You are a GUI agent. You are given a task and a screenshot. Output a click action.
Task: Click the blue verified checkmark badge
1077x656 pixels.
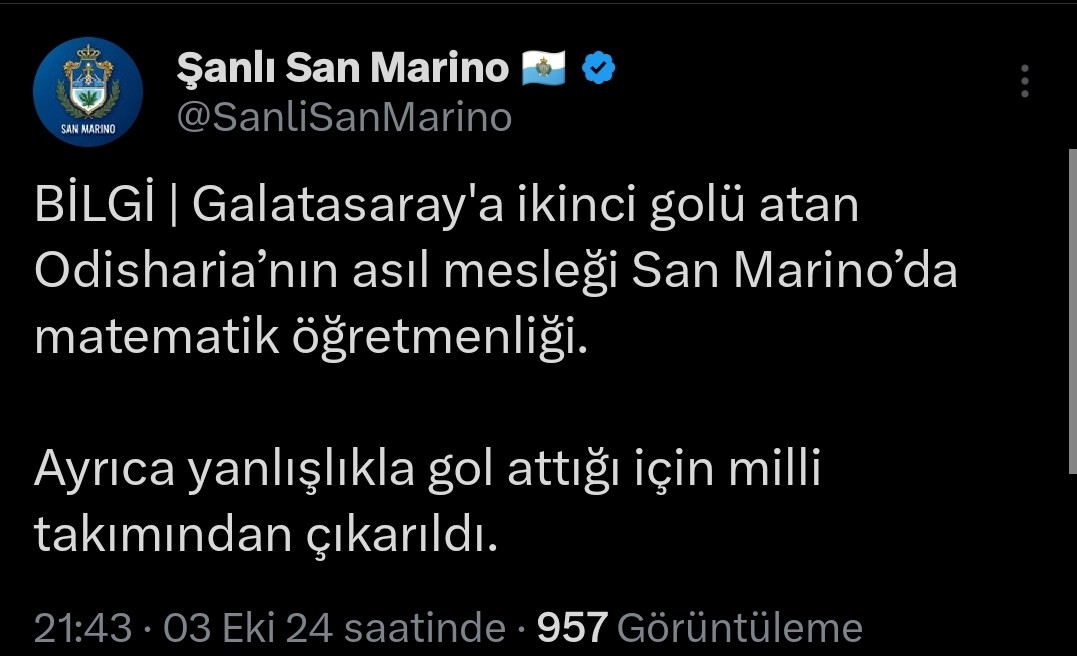598,67
